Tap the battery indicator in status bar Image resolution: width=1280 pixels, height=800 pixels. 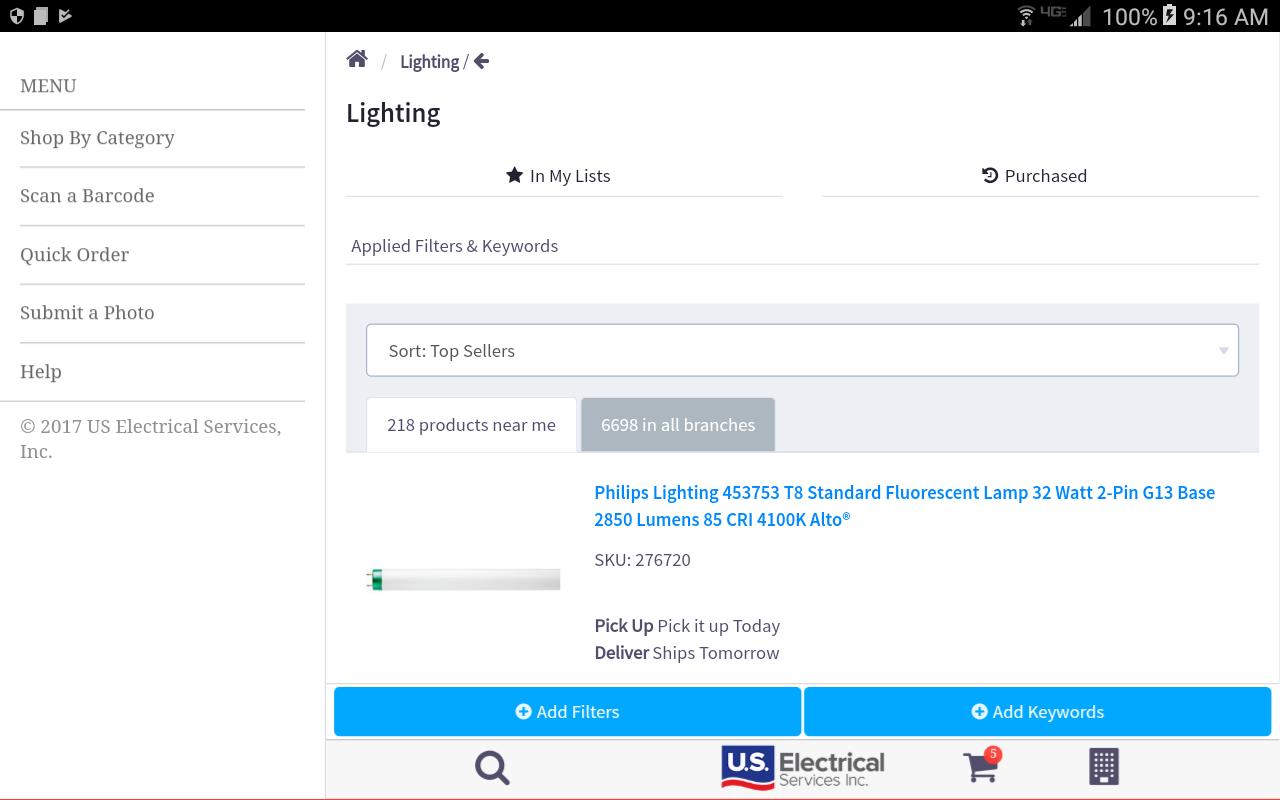(1169, 16)
